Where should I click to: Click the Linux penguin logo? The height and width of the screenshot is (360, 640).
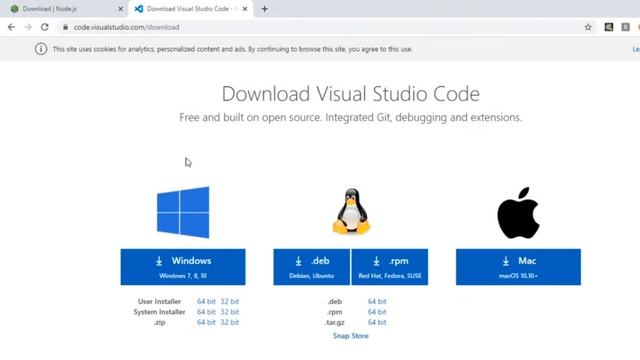[x=351, y=211]
